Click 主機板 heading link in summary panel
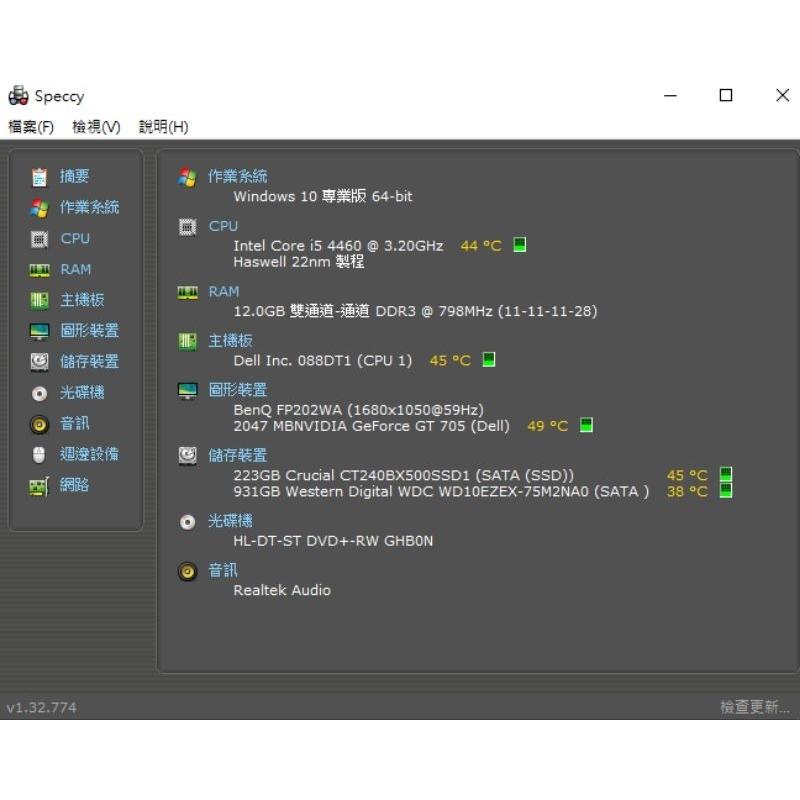This screenshot has height=800, width=800. [x=230, y=341]
